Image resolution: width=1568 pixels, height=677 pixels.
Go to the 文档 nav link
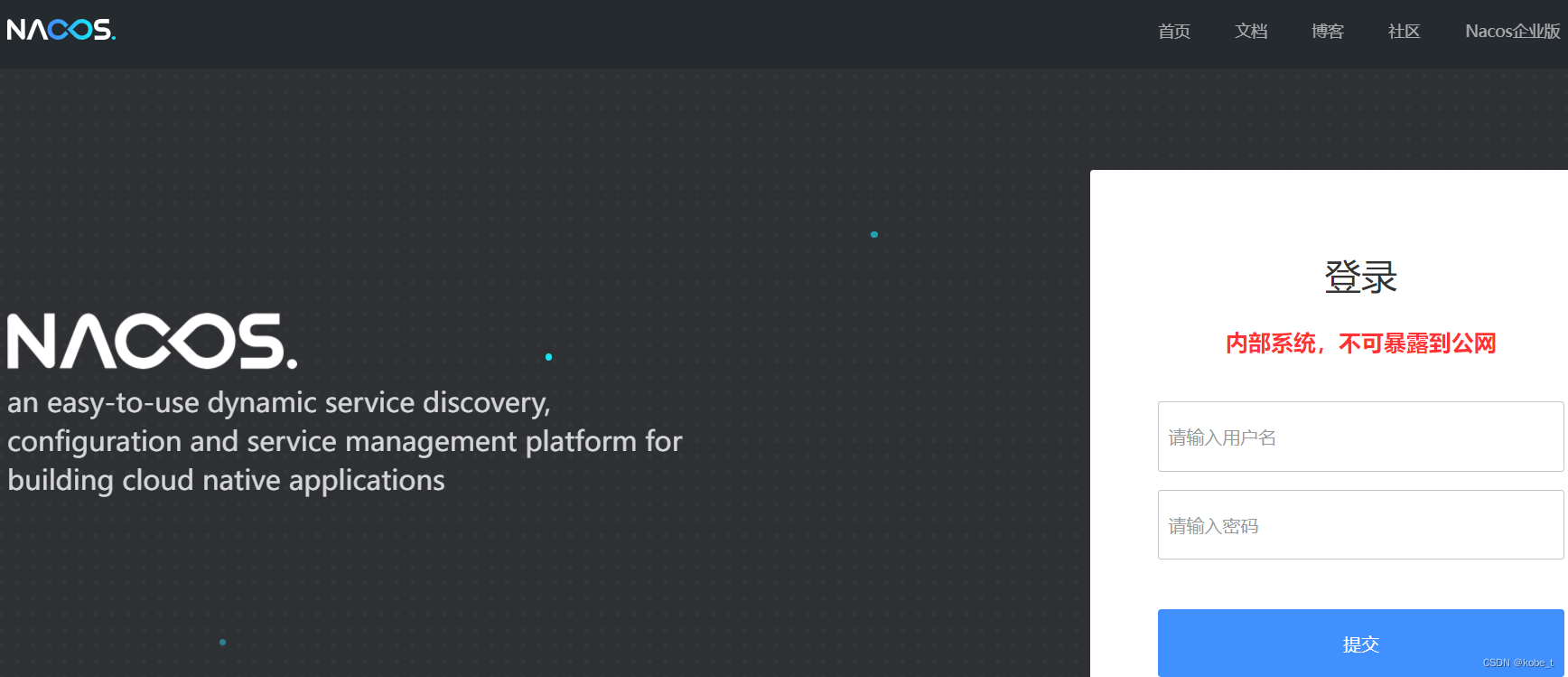pyautogui.click(x=1251, y=32)
